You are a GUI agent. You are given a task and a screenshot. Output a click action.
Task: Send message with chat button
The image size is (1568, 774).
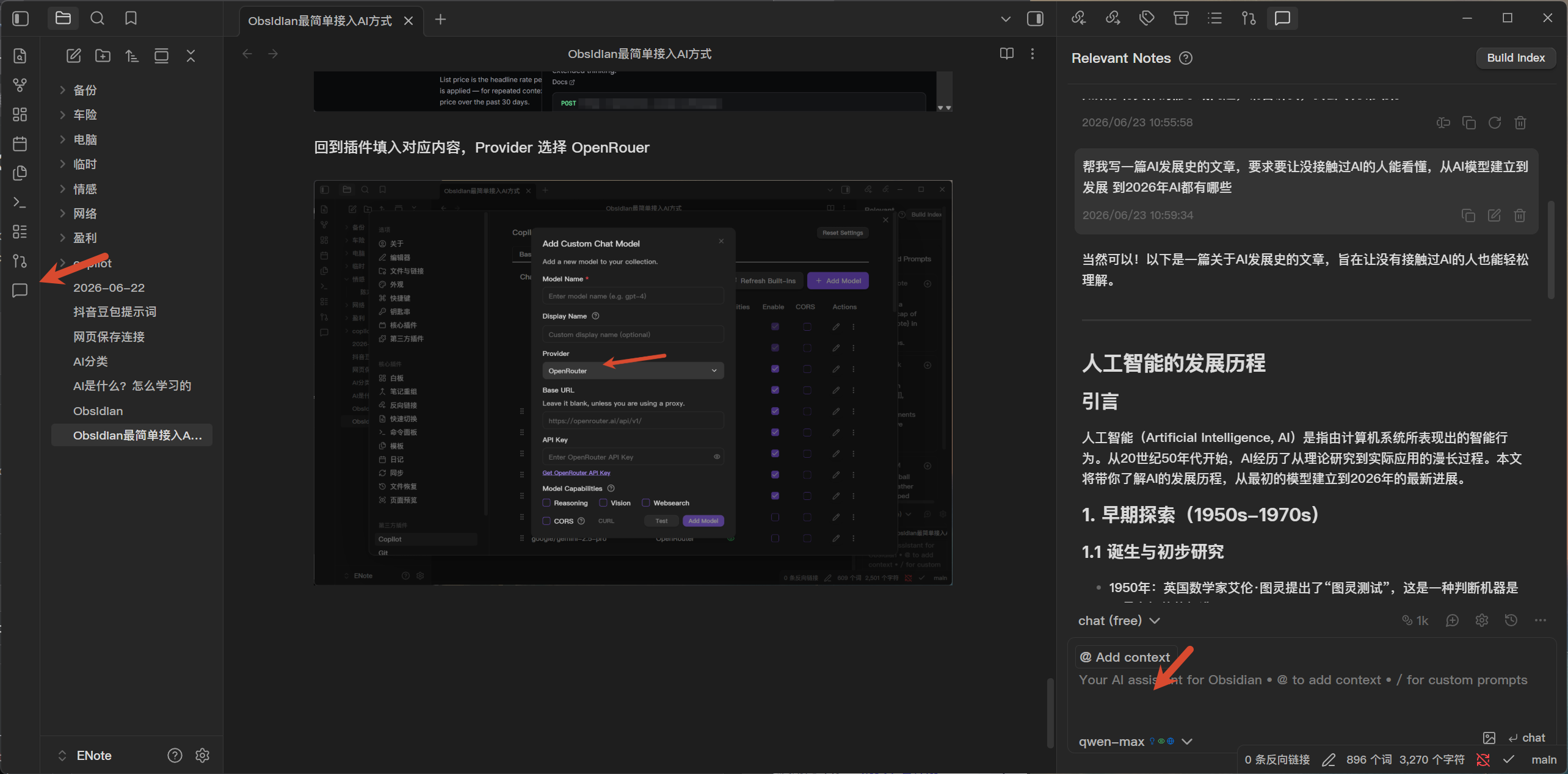(x=1527, y=738)
